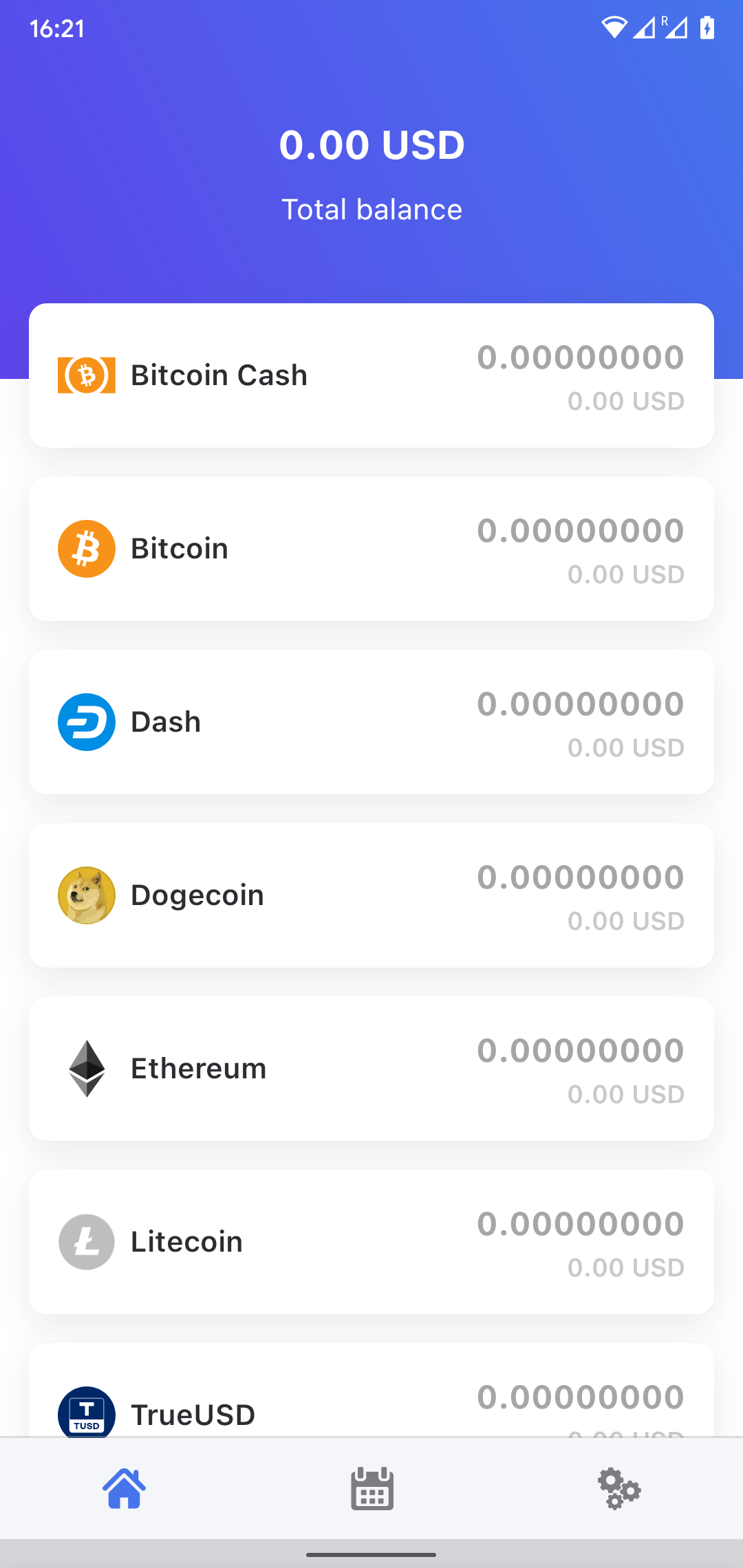Tap the 0.00 USD total balance
743x1568 pixels.
[x=372, y=145]
